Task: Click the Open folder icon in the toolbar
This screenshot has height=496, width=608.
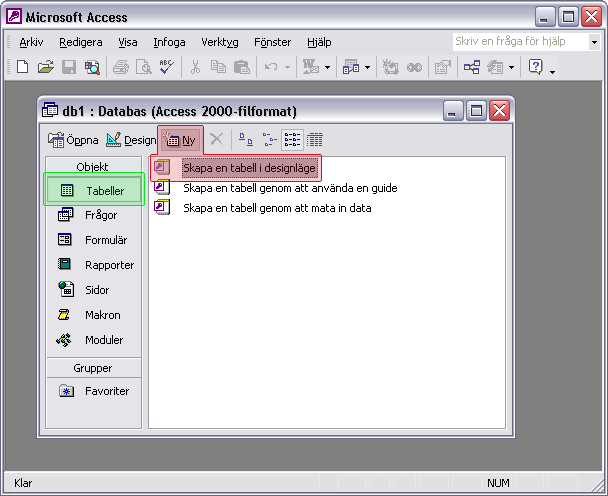Action: tap(45, 67)
